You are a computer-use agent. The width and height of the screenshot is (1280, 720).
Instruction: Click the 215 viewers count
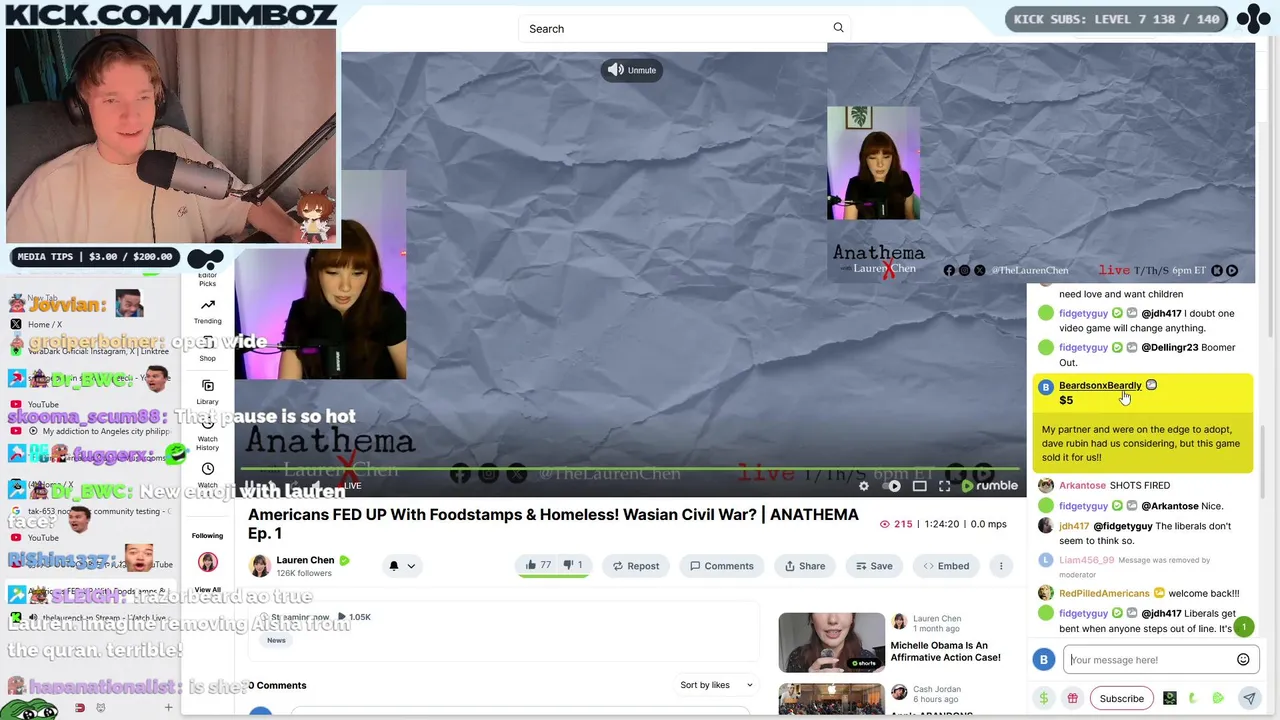895,524
